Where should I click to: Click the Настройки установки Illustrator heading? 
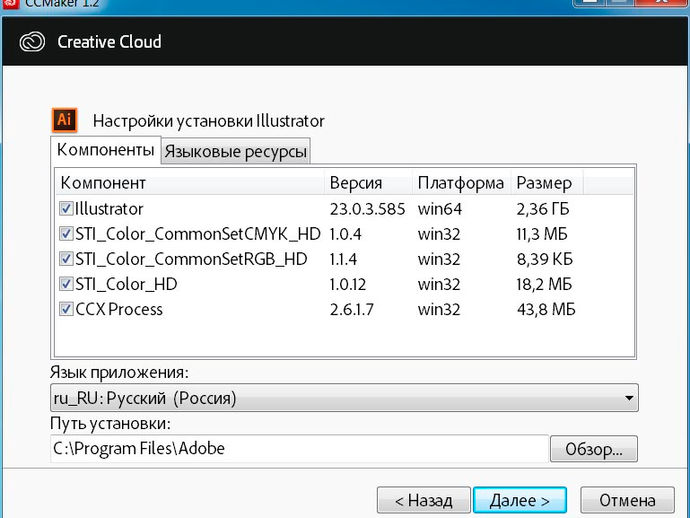pyautogui.click(x=209, y=121)
